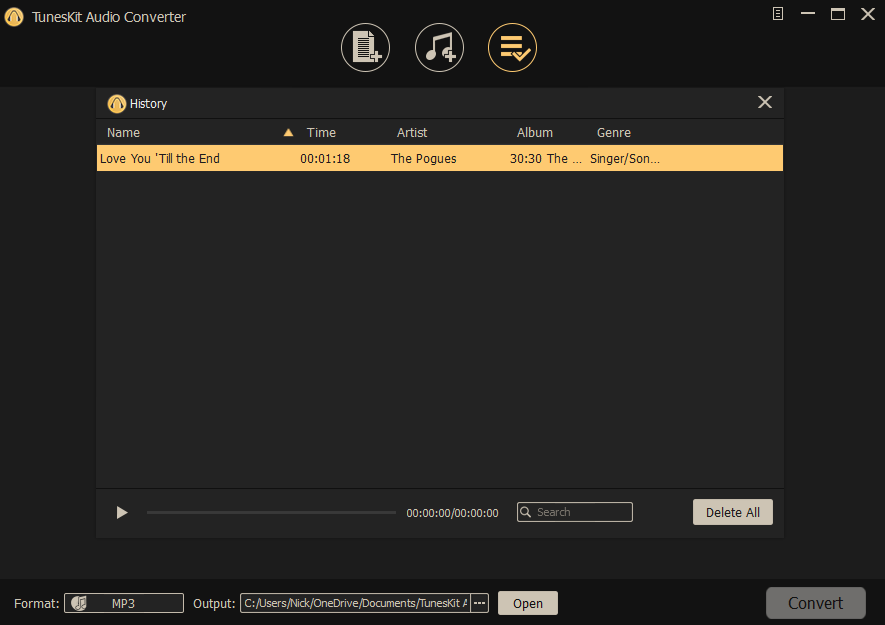The width and height of the screenshot is (885, 625).
Task: Click the TunesKit logo icon
Action: [x=13, y=17]
